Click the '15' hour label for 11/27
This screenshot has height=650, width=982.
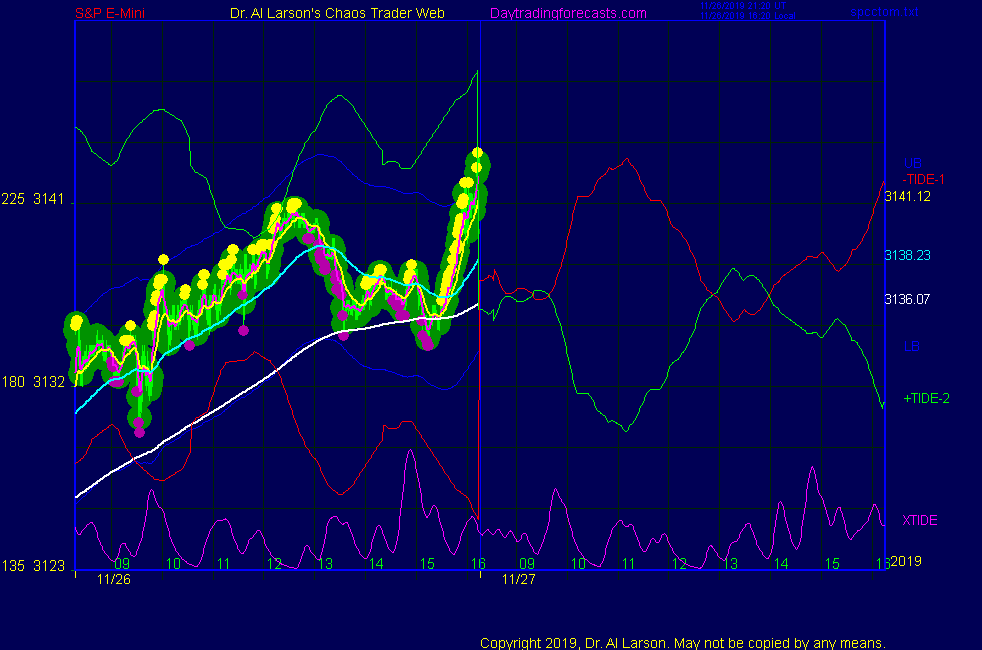[x=832, y=564]
